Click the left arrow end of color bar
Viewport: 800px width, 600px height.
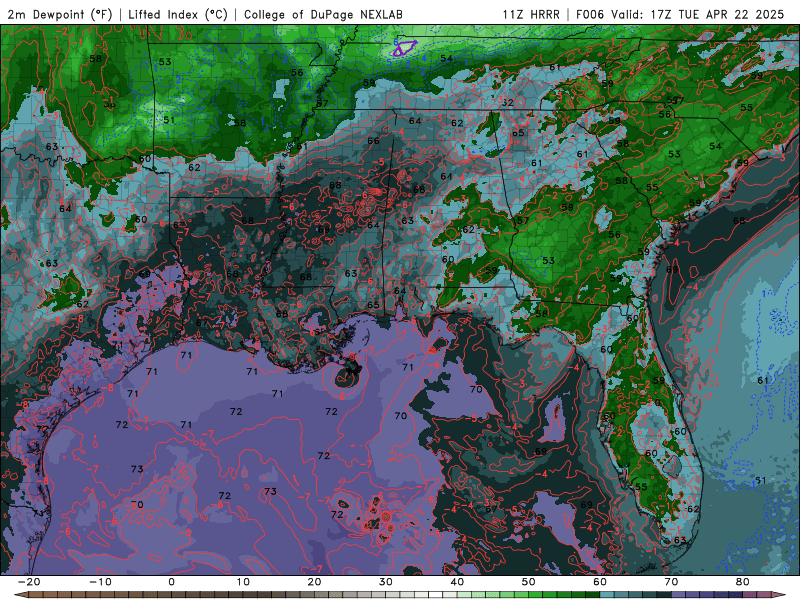[x=20, y=595]
